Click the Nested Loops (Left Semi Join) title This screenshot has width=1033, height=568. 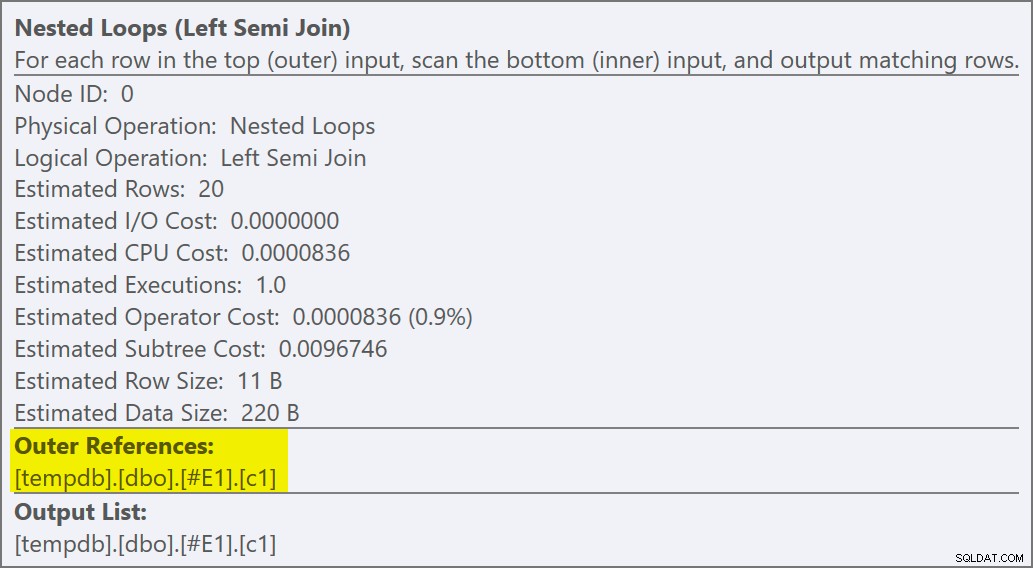(182, 28)
